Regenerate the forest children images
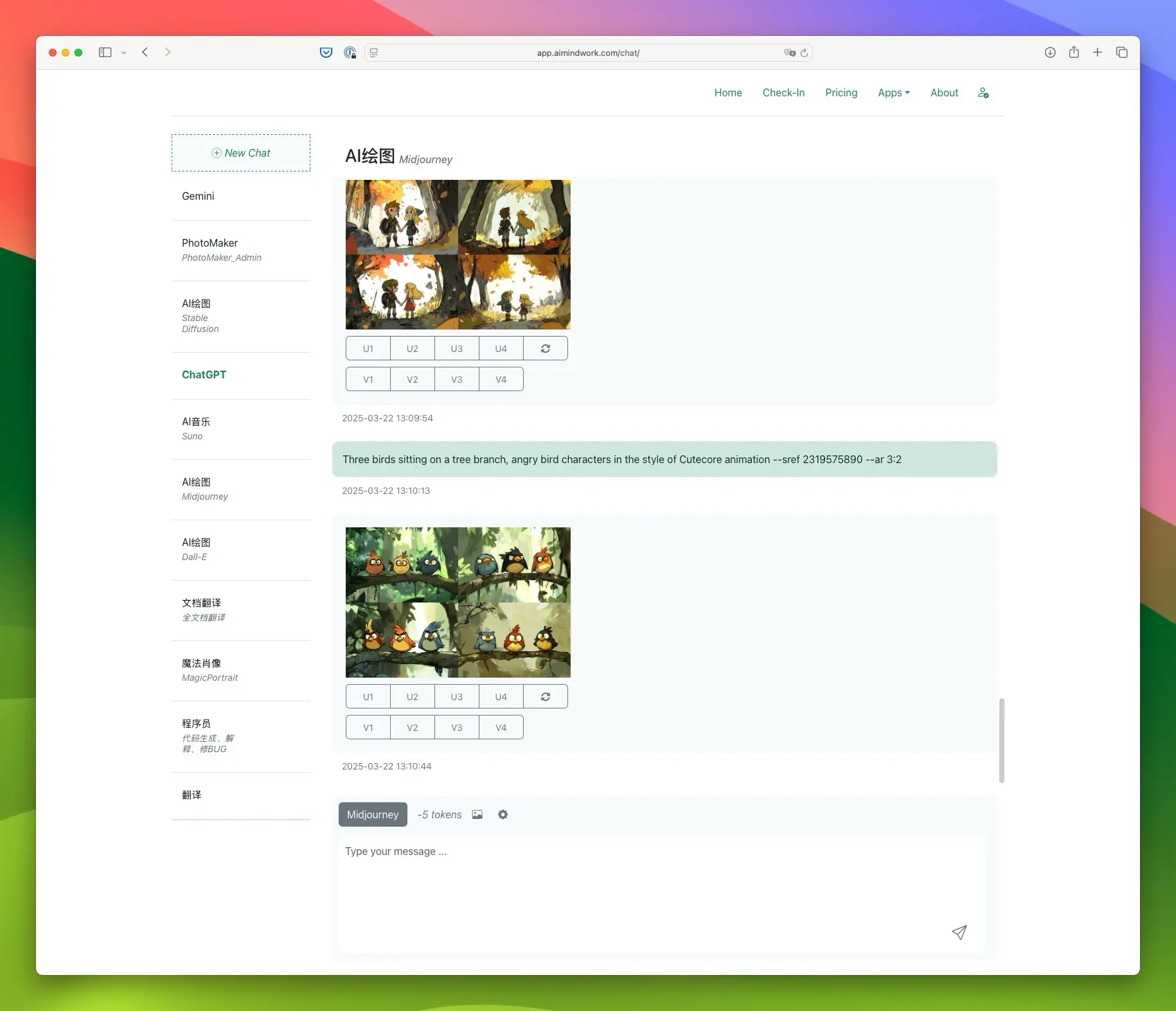1176x1011 pixels. (546, 348)
